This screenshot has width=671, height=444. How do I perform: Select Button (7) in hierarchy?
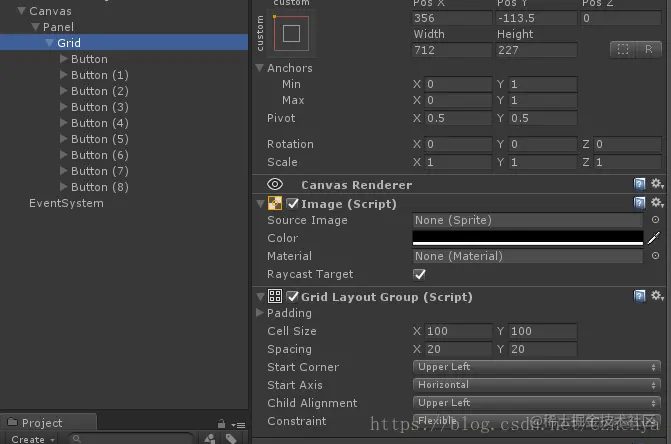pos(100,171)
